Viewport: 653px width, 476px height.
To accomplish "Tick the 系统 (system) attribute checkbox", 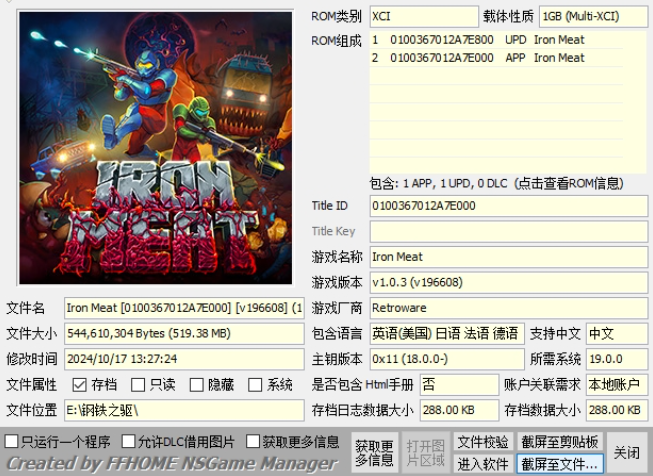I will click(255, 385).
